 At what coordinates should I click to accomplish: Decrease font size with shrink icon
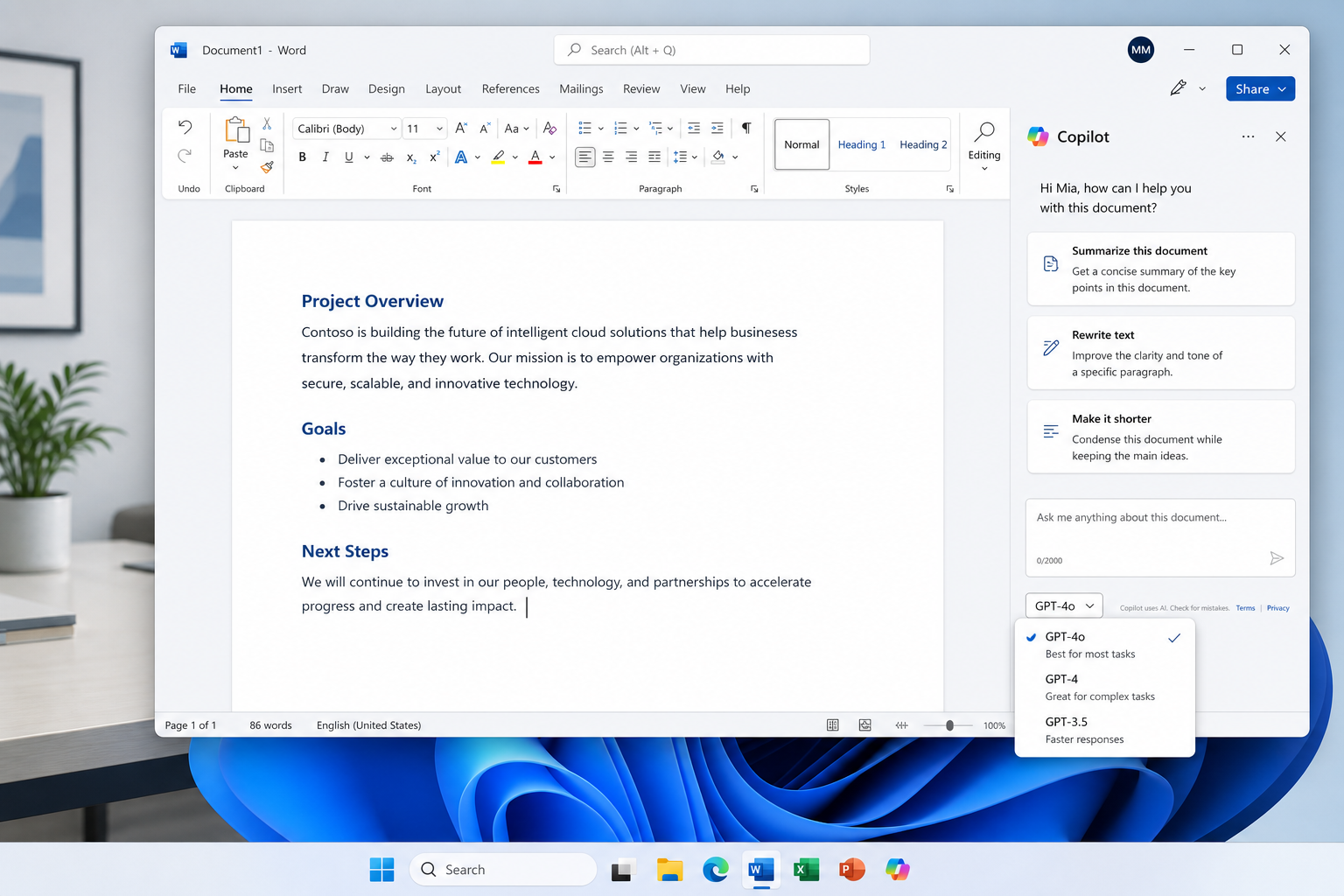[485, 129]
